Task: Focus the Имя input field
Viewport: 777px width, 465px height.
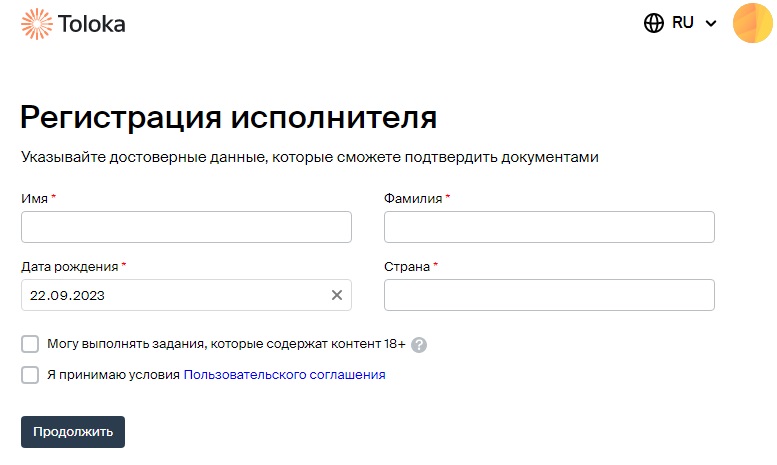Action: coord(186,227)
